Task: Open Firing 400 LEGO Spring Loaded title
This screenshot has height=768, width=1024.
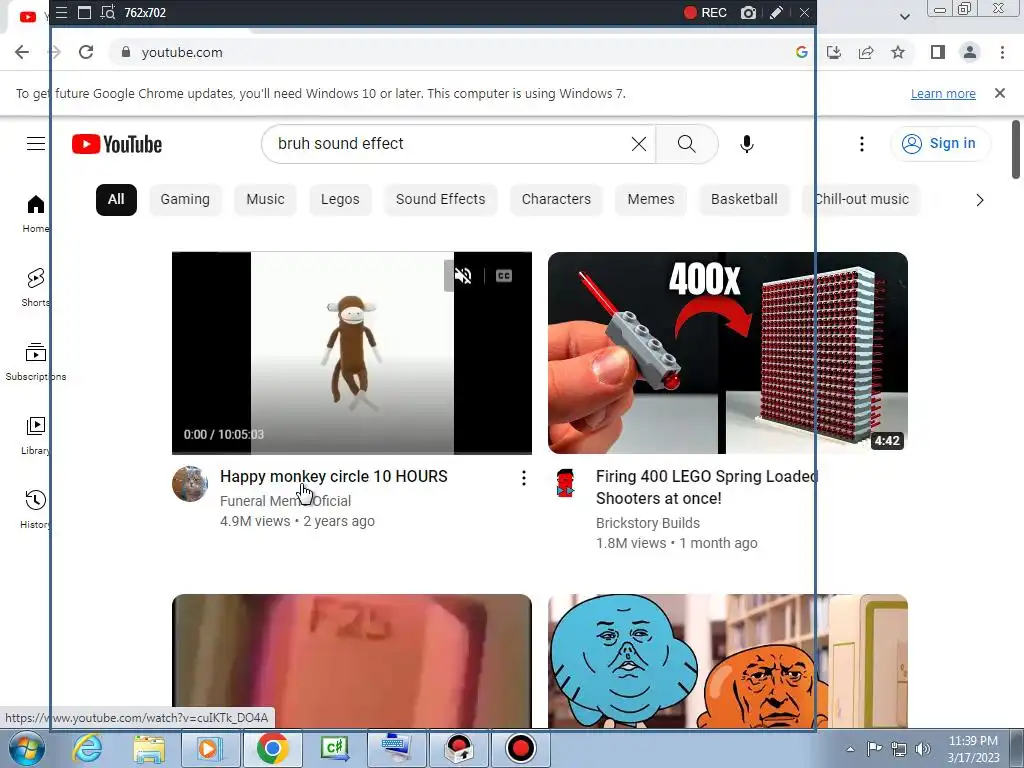Action: [707, 487]
